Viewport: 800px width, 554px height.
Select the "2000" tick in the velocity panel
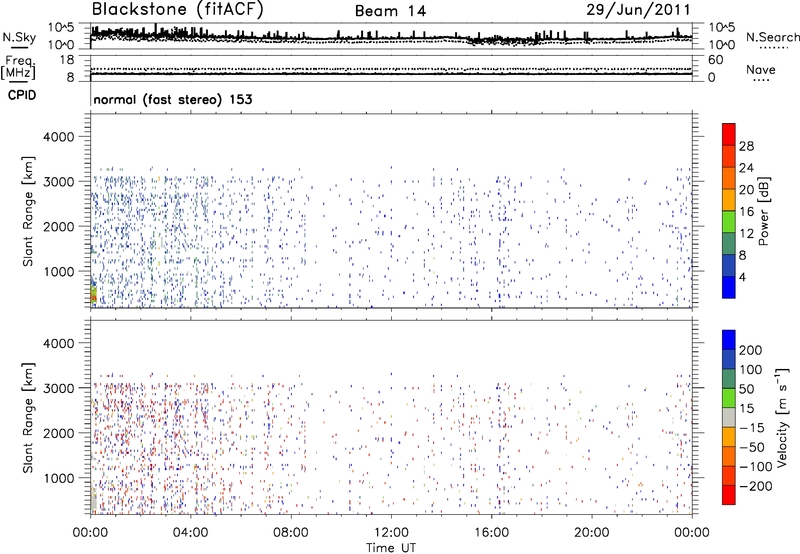click(x=58, y=433)
